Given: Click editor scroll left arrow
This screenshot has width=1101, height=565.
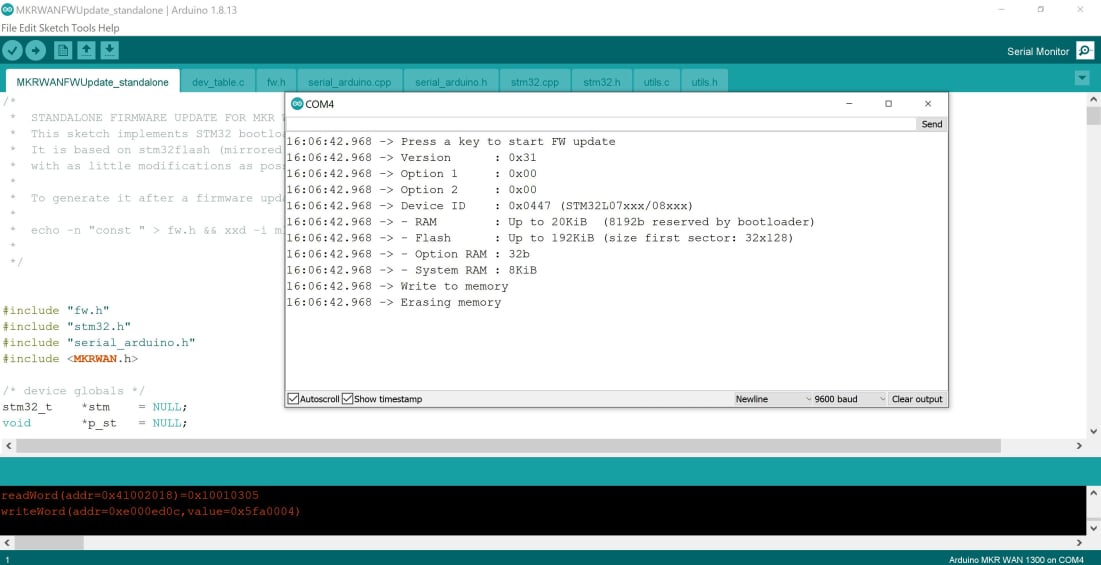Looking at the screenshot, I should coord(8,446).
